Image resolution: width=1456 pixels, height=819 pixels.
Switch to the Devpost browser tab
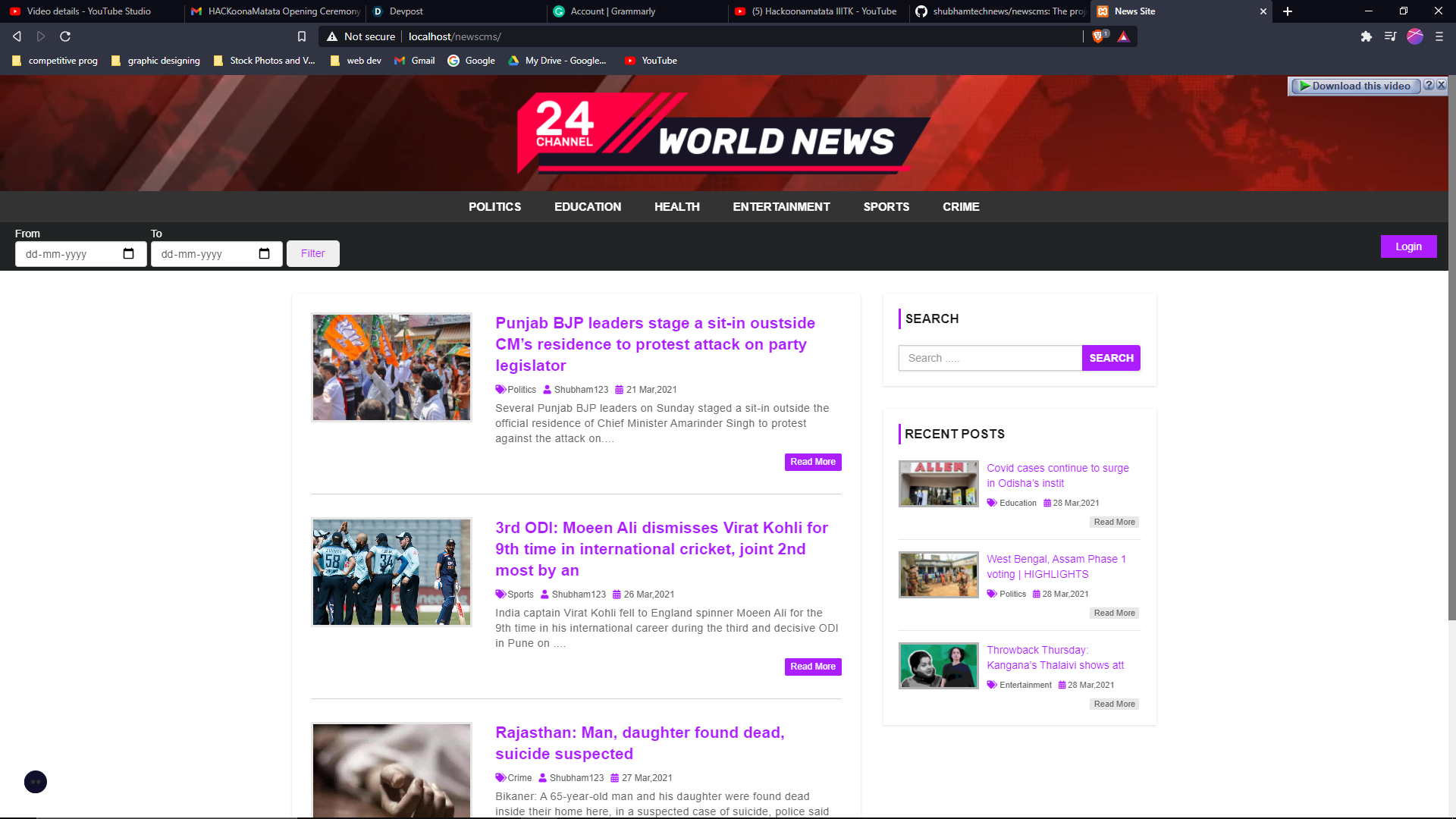click(x=406, y=11)
